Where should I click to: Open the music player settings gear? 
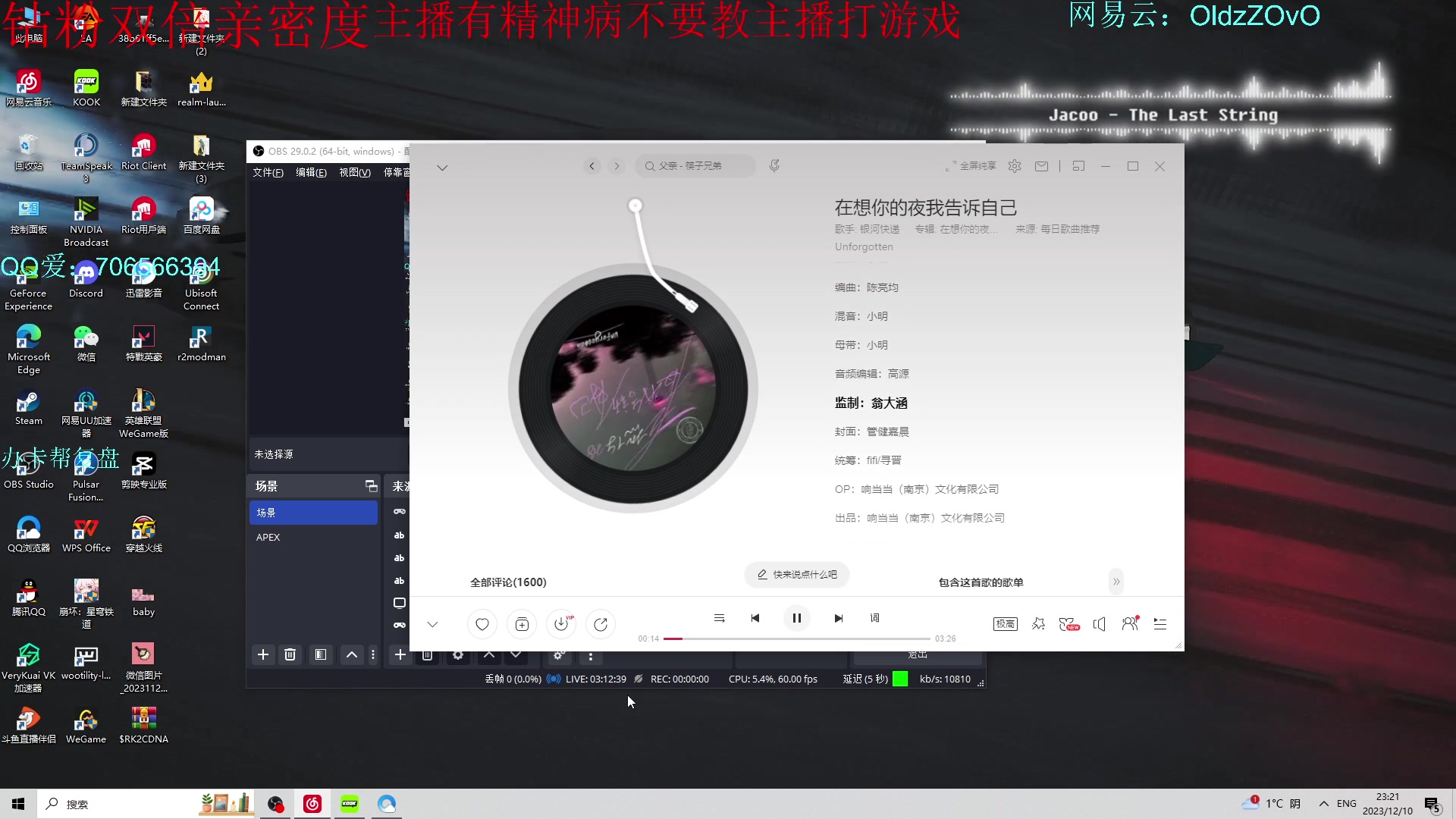click(1015, 165)
